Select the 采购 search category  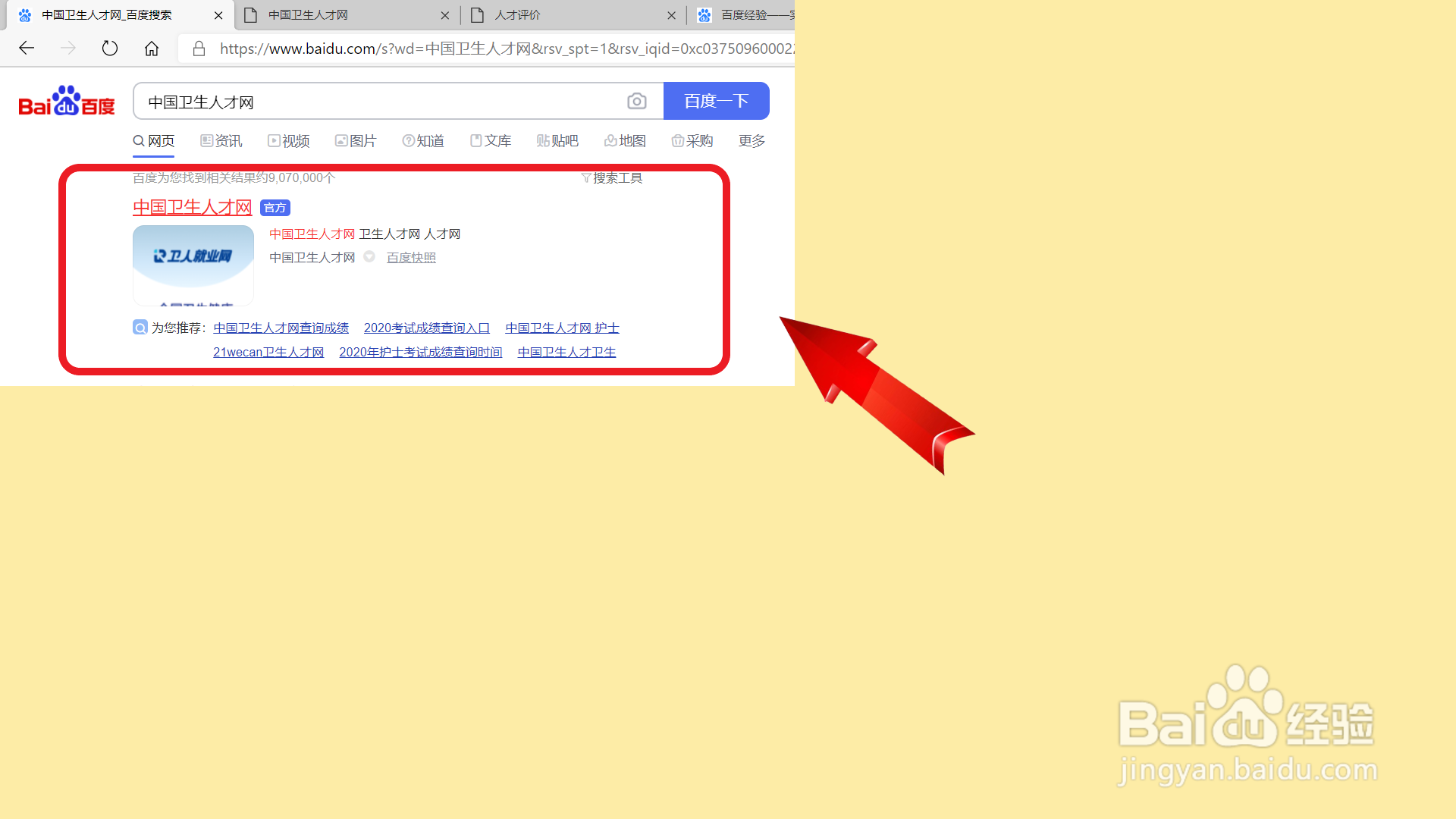coord(692,141)
